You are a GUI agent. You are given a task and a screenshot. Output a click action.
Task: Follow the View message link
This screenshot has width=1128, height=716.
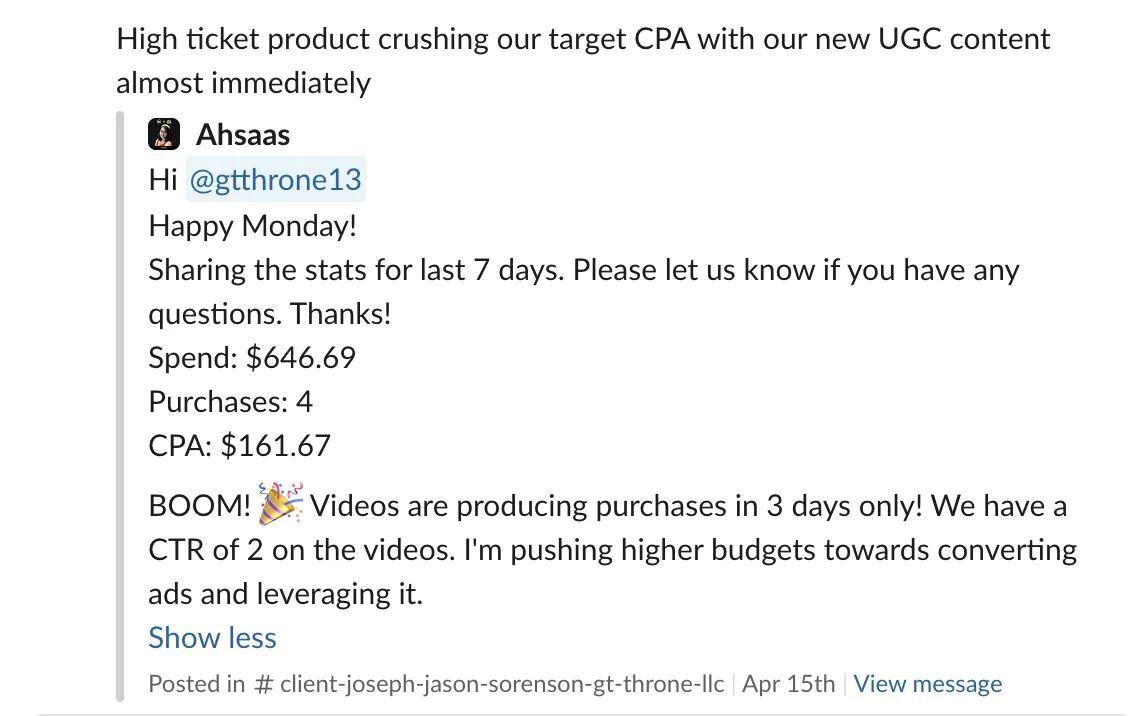[x=927, y=683]
